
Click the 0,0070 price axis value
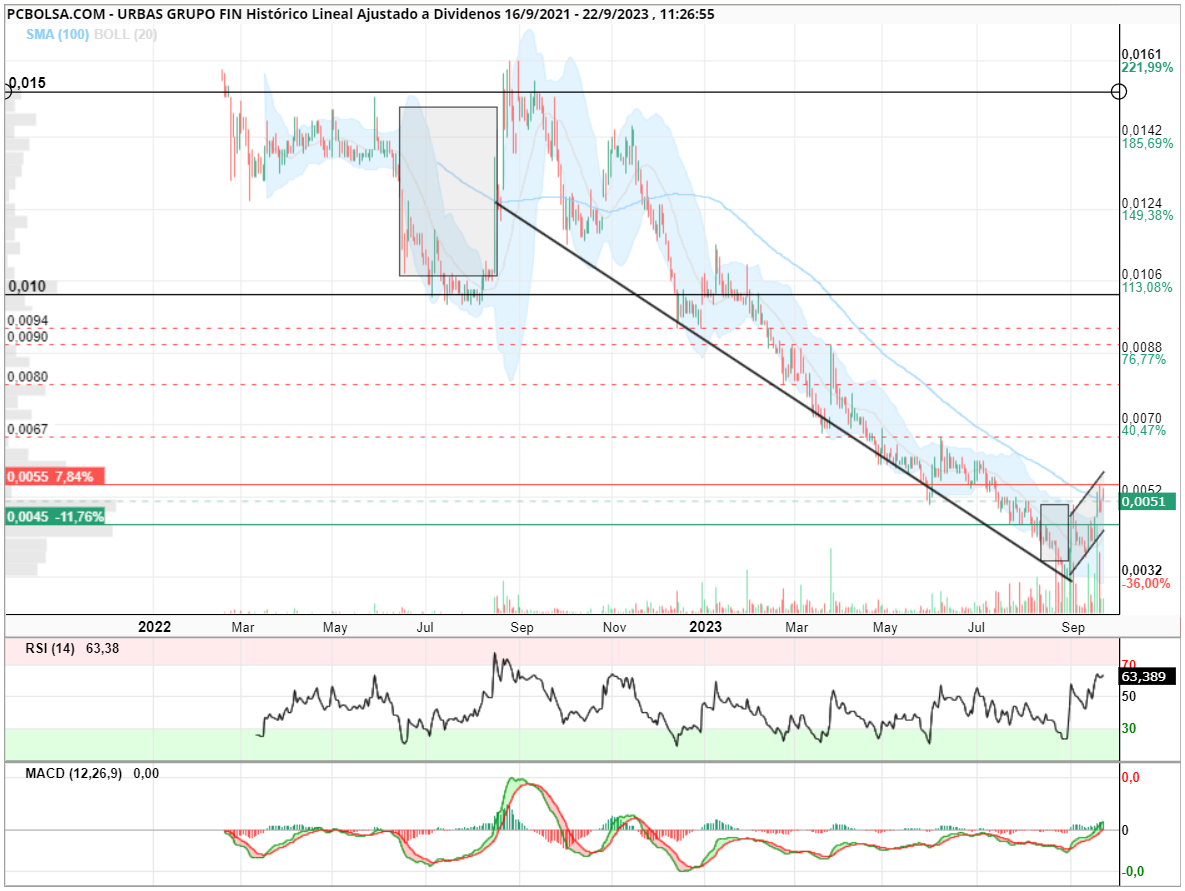click(x=1141, y=418)
